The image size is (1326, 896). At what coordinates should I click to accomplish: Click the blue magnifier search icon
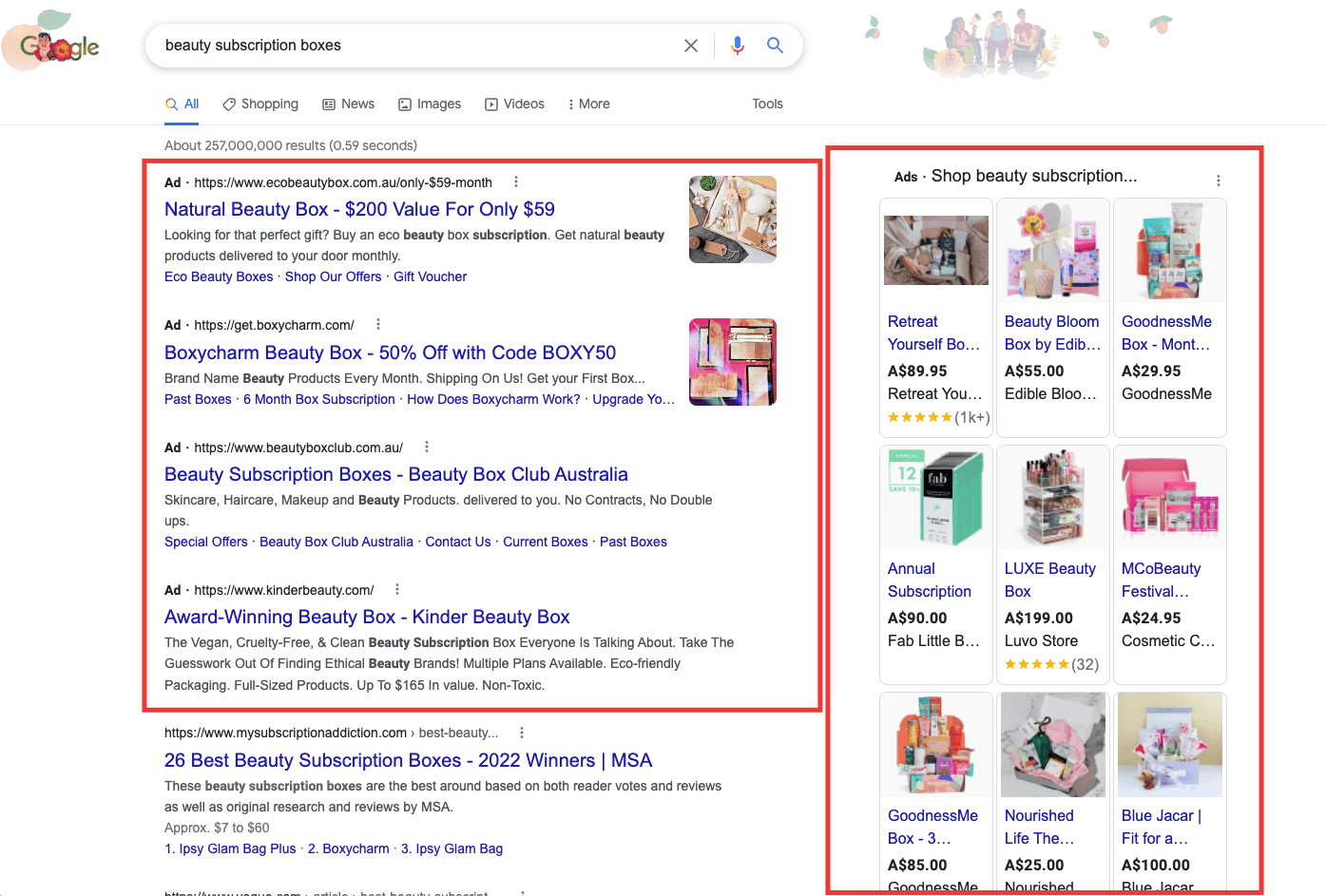[x=775, y=45]
